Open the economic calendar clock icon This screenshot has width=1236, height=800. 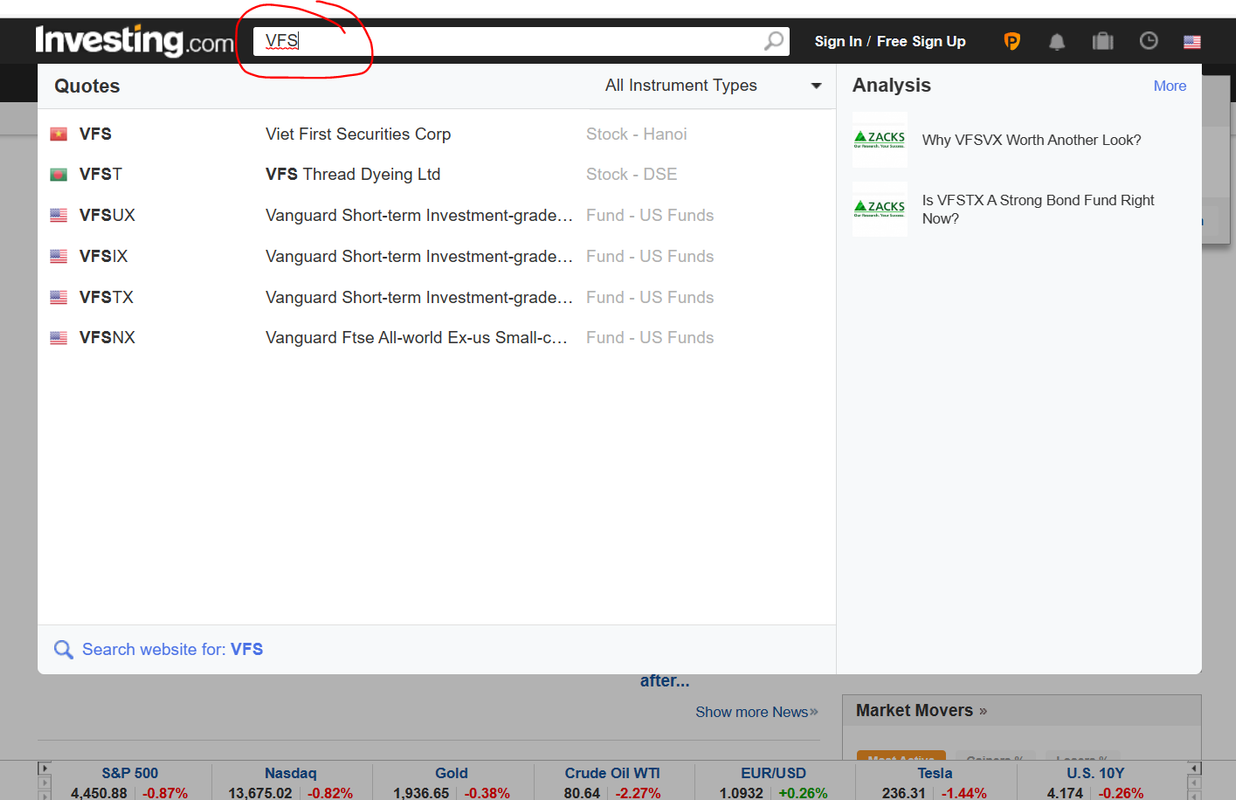[x=1149, y=41]
